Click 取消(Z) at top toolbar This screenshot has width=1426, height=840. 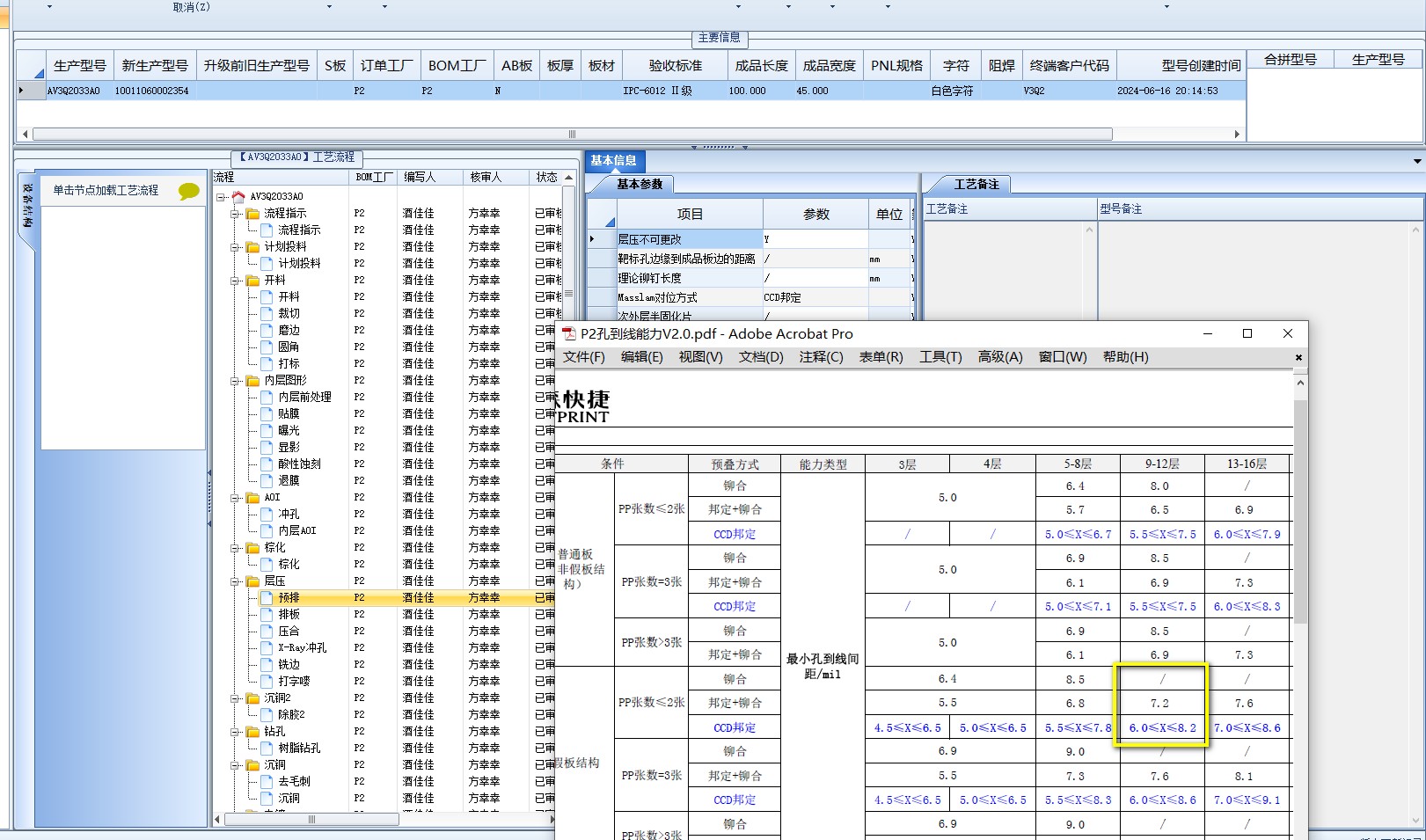(x=191, y=7)
